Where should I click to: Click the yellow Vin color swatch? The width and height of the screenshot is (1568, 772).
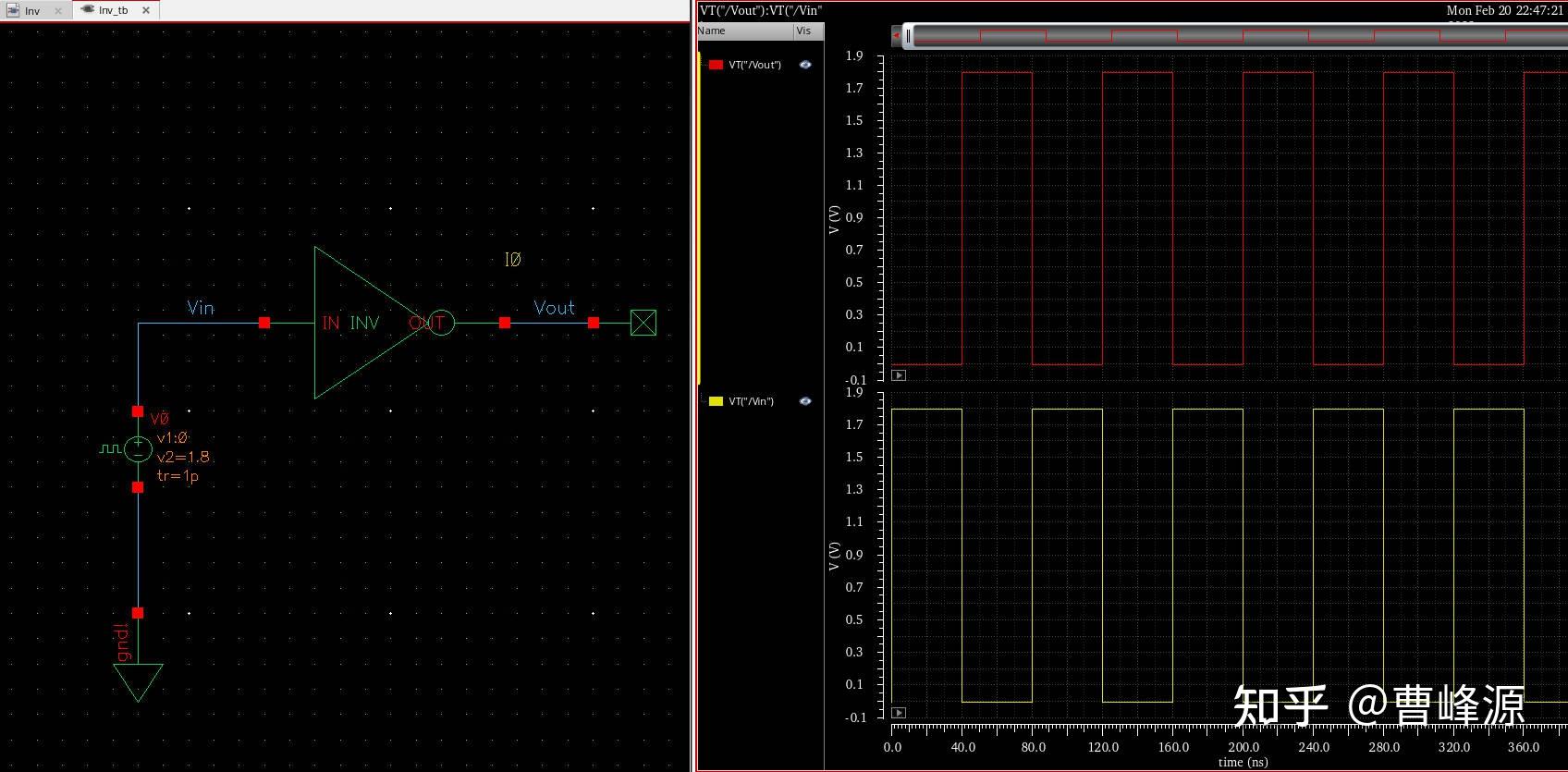click(x=716, y=401)
